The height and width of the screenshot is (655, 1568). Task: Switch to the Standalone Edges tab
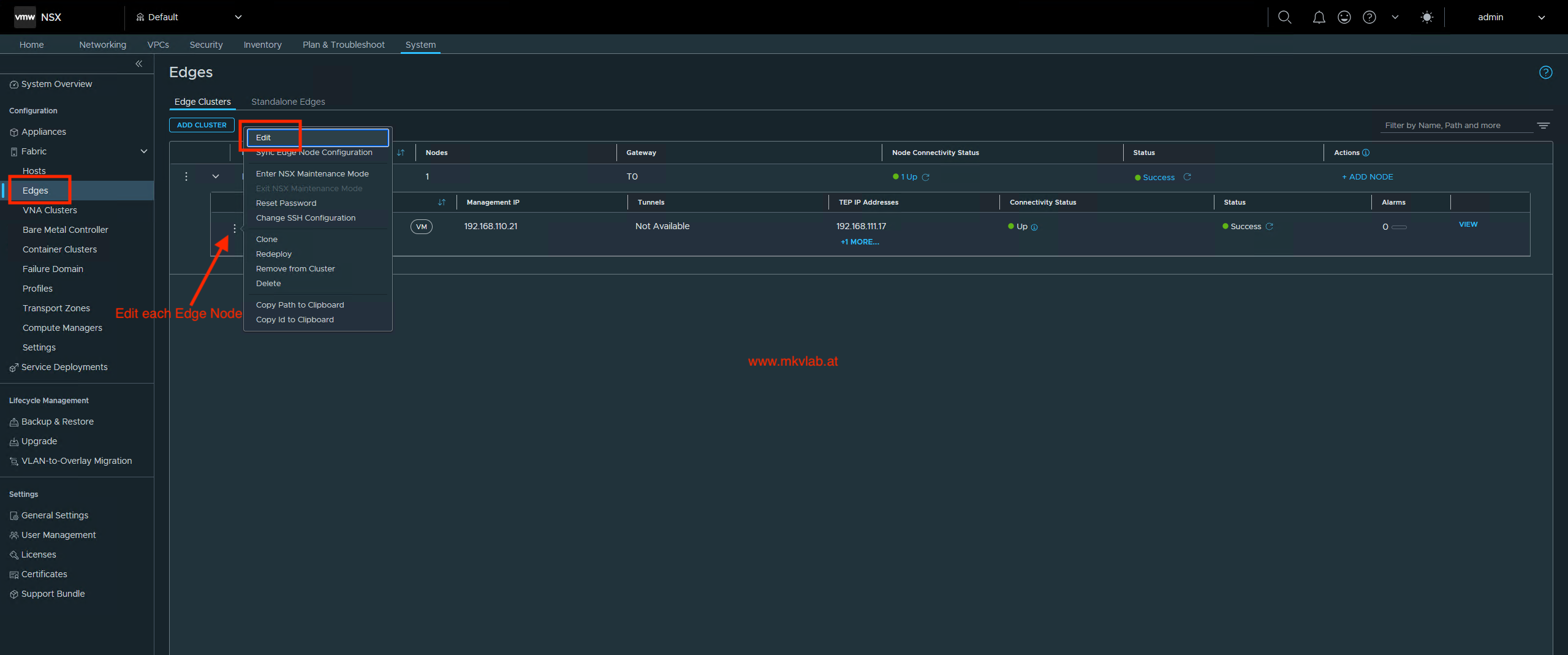[x=288, y=102]
